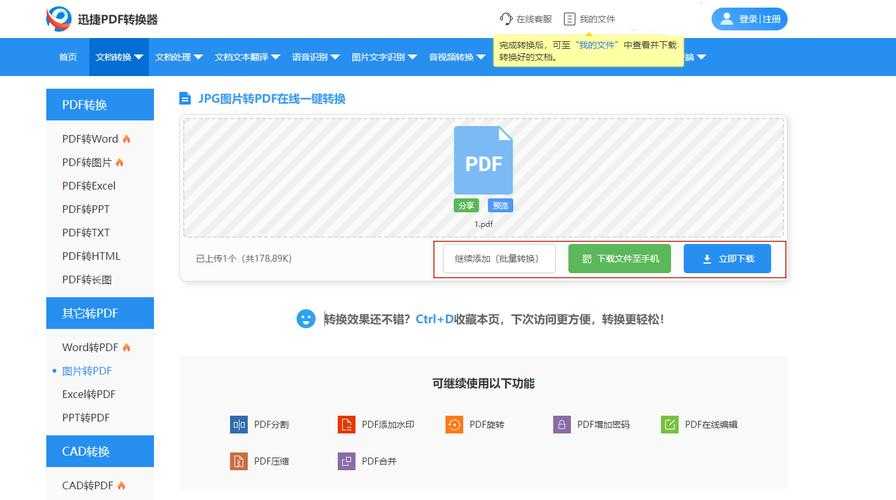Image resolution: width=896 pixels, height=500 pixels.
Task: Expand the 文档处理 dropdown menu
Action: (x=179, y=57)
